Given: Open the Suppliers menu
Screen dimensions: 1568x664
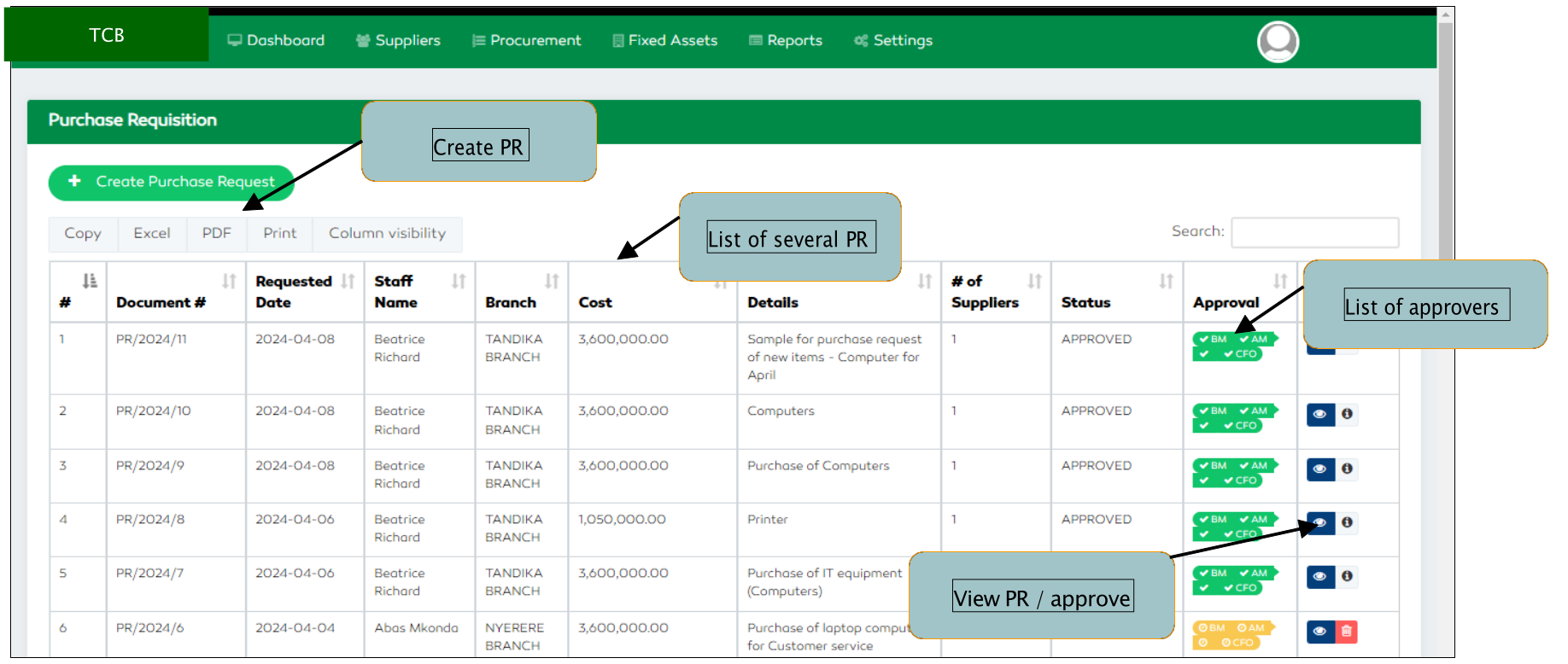Looking at the screenshot, I should click(x=398, y=40).
